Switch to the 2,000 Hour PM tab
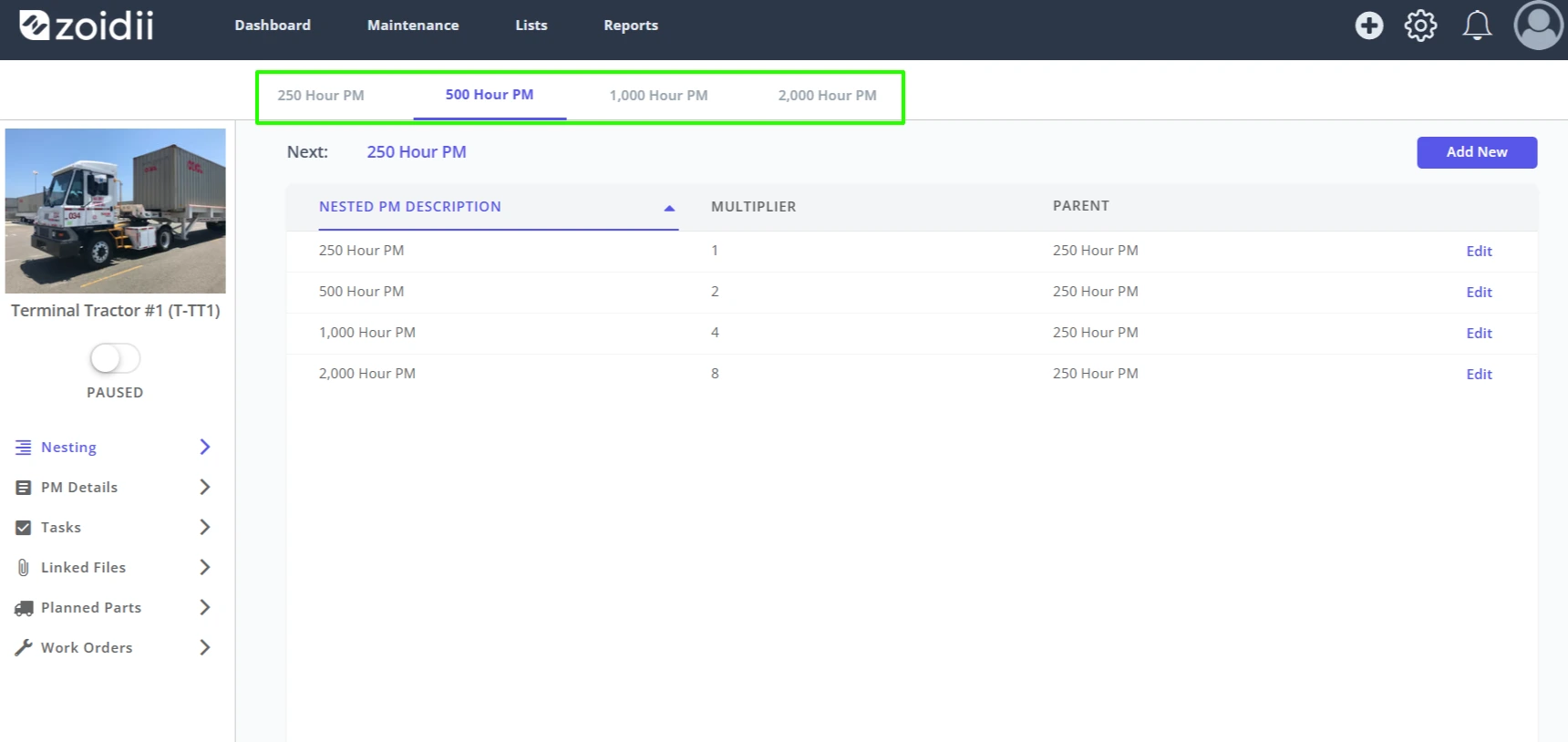Screen dimensions: 1568x742 pyautogui.click(x=827, y=96)
